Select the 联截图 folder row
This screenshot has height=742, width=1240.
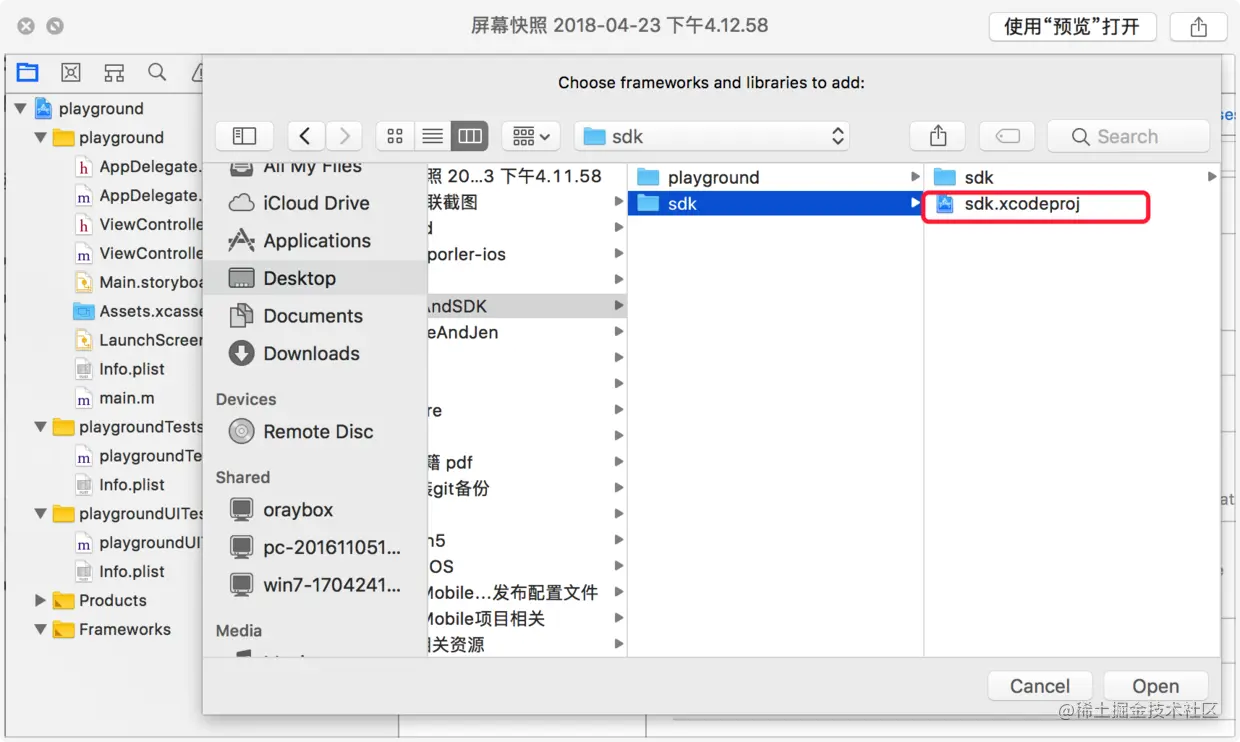pos(527,202)
